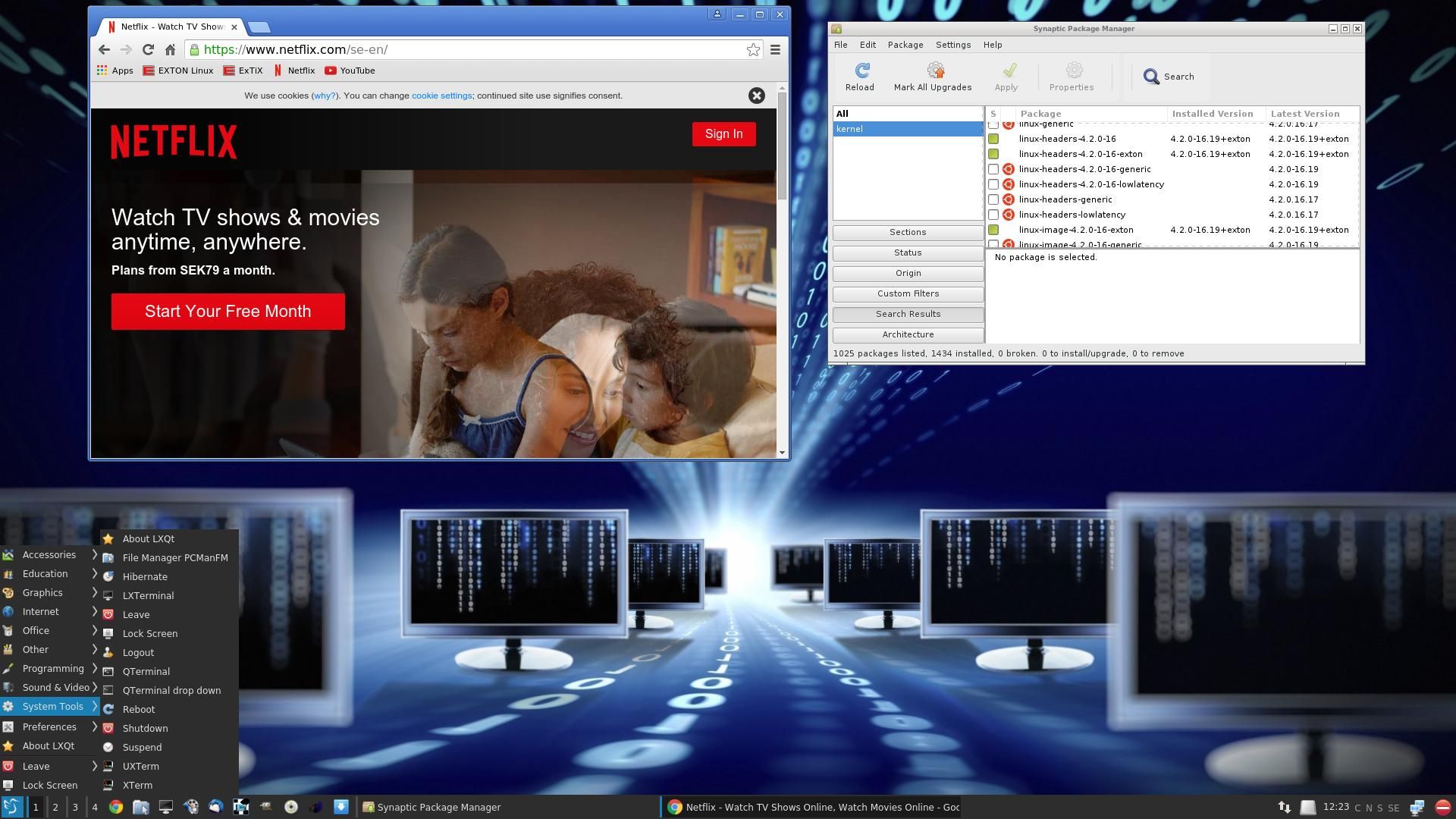Bookmark this page with the star icon

[753, 49]
